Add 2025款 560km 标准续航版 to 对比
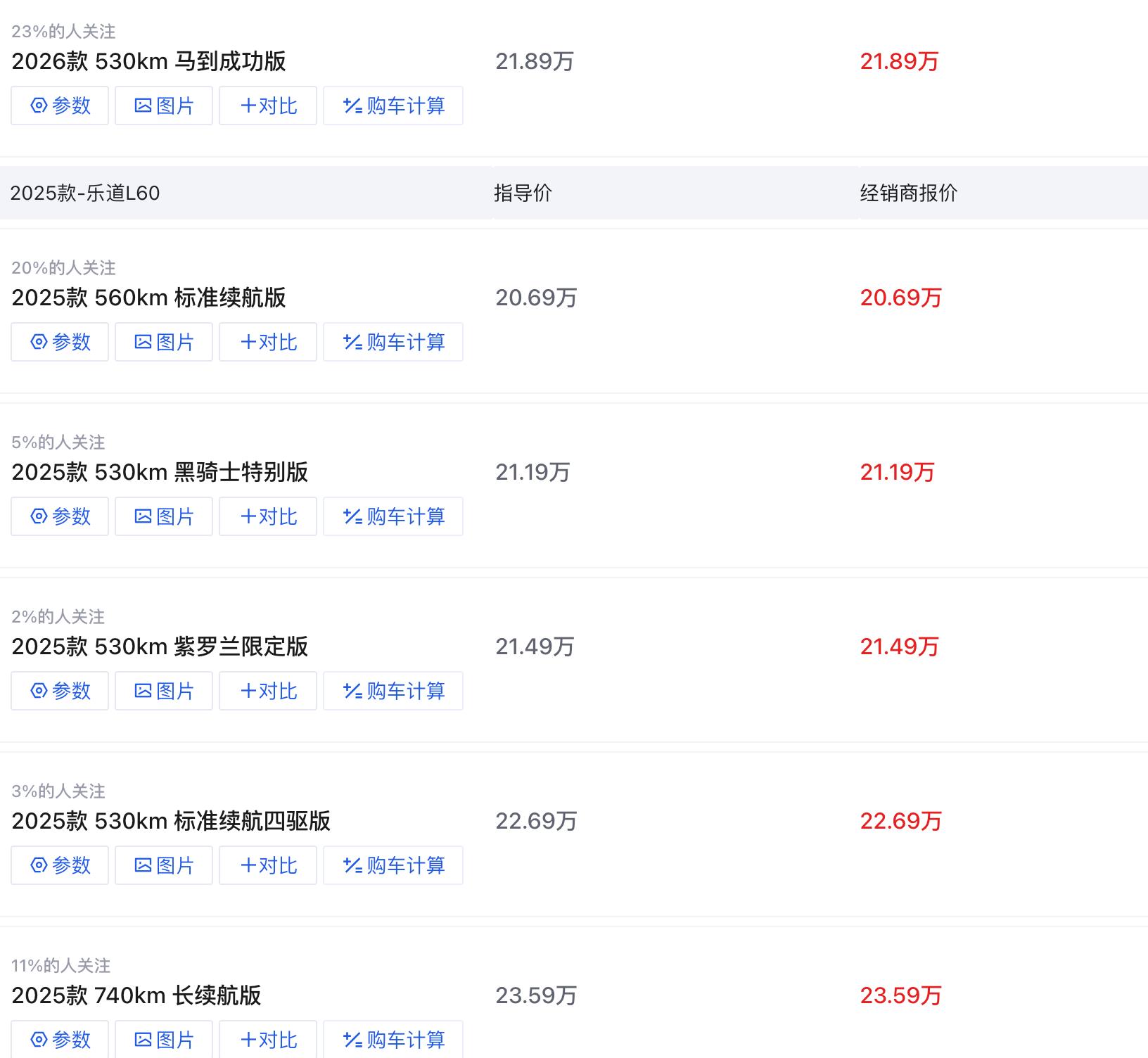 [x=268, y=342]
